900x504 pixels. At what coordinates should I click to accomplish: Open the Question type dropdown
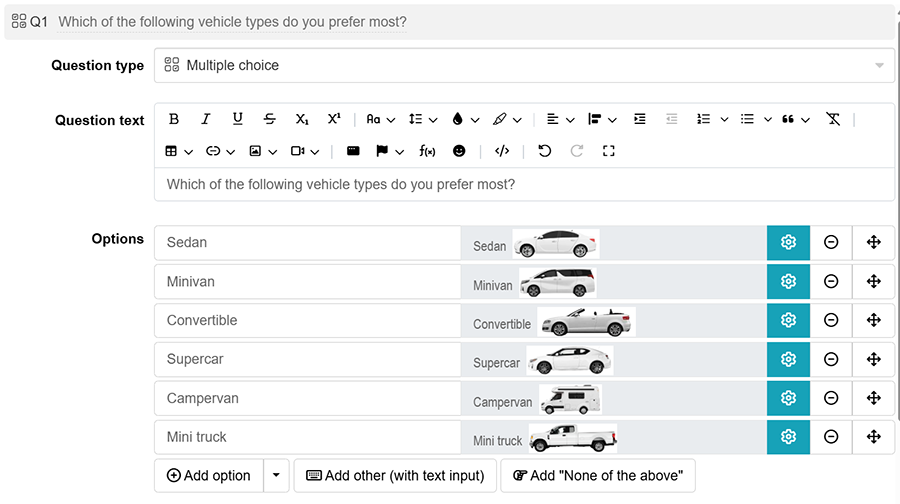pos(524,65)
